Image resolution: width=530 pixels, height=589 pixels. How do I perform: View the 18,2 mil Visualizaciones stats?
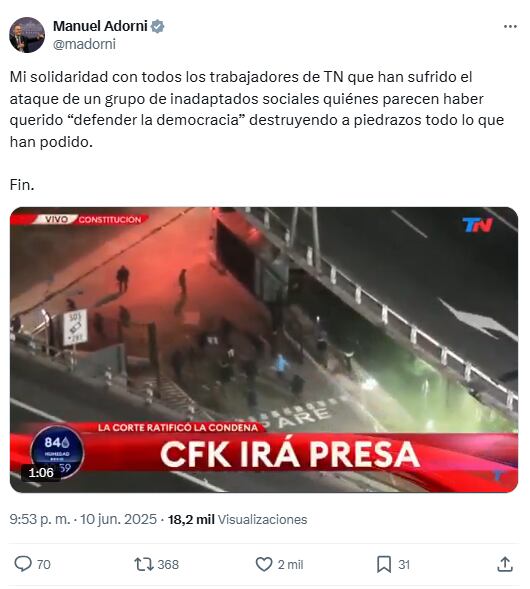click(x=237, y=520)
